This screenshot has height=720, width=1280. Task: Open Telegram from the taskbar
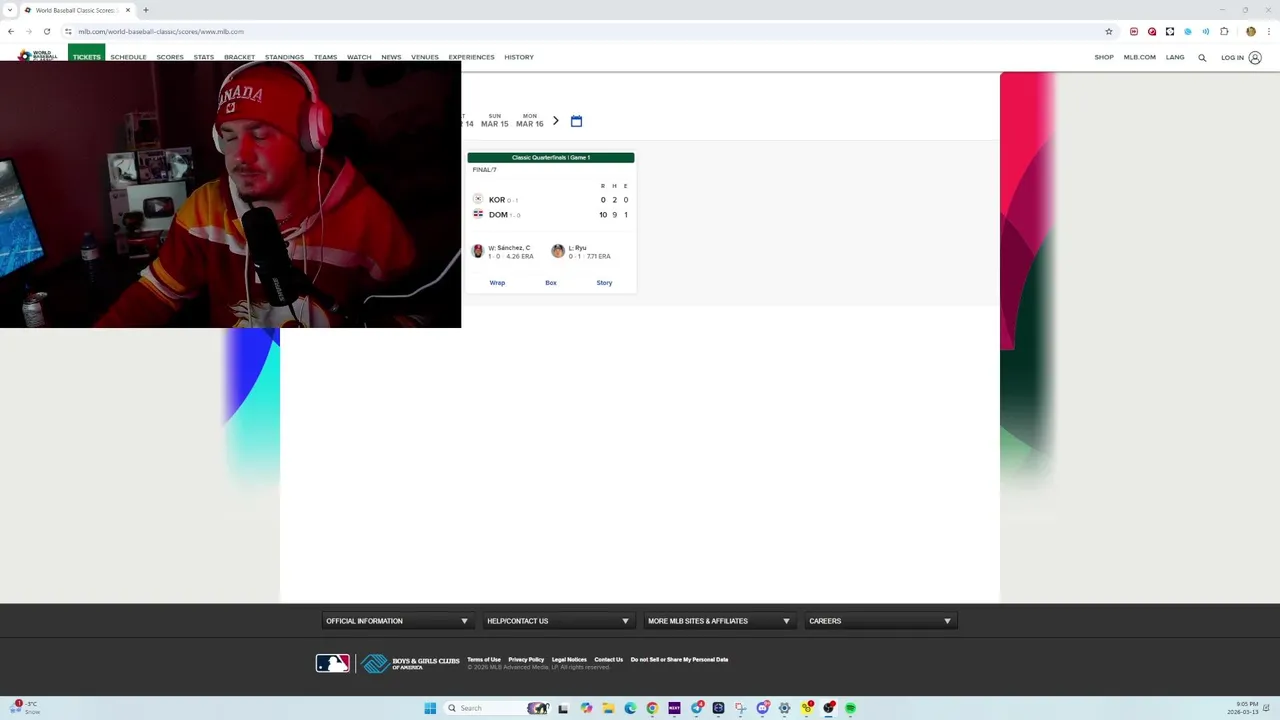tap(696, 708)
